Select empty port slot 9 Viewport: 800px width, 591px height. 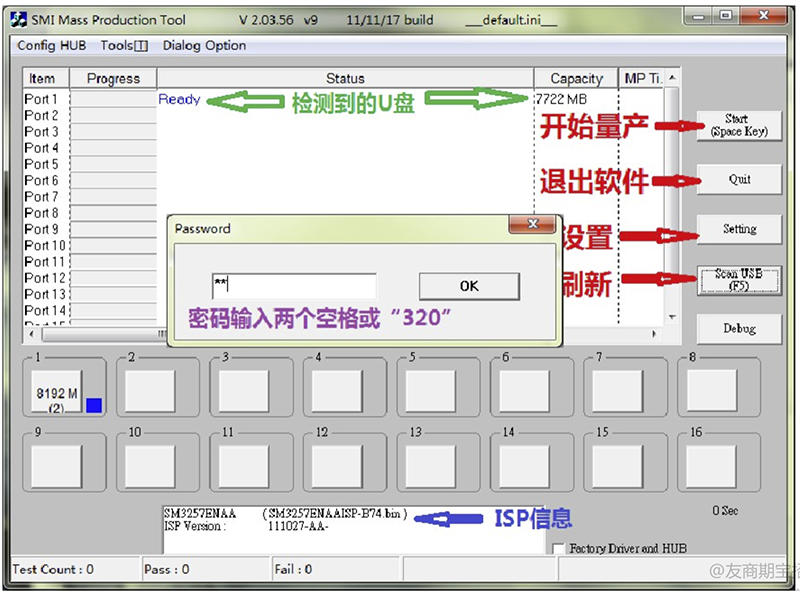point(57,466)
